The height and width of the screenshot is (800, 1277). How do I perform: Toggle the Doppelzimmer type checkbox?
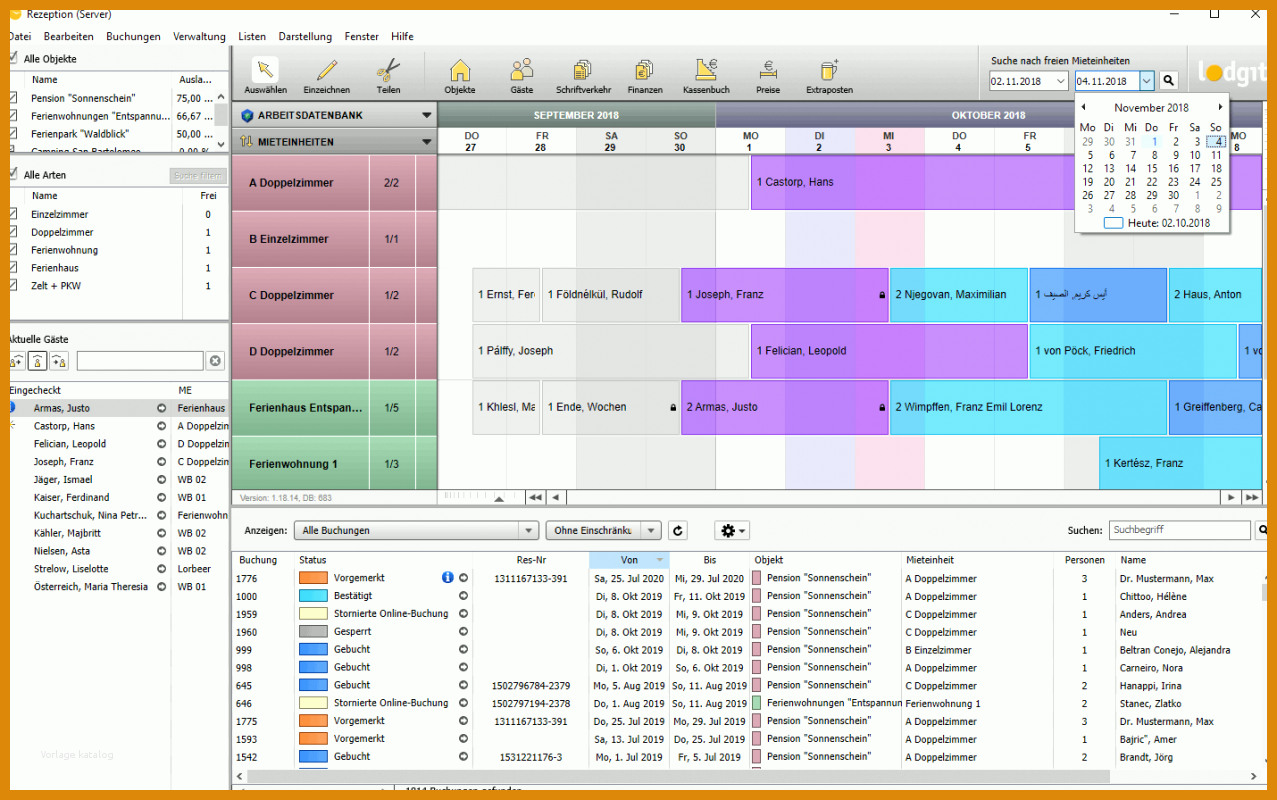point(13,232)
